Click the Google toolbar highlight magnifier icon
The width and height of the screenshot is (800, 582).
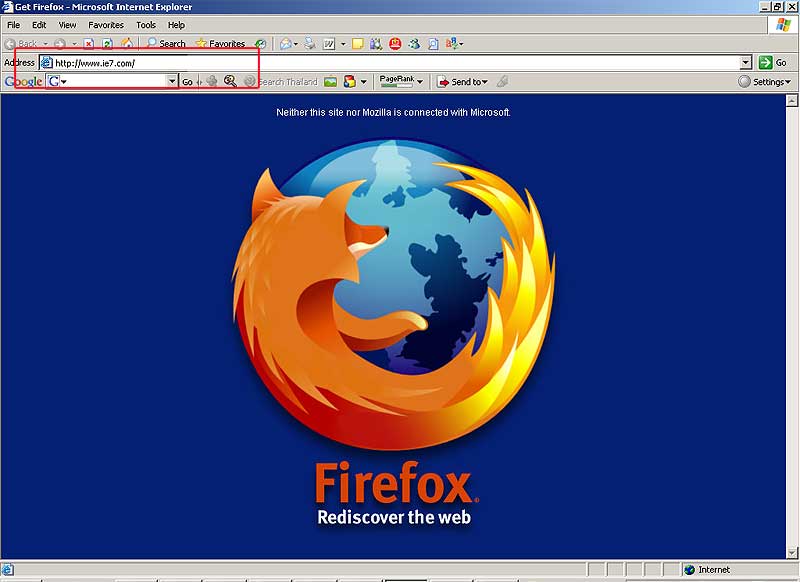coord(230,82)
